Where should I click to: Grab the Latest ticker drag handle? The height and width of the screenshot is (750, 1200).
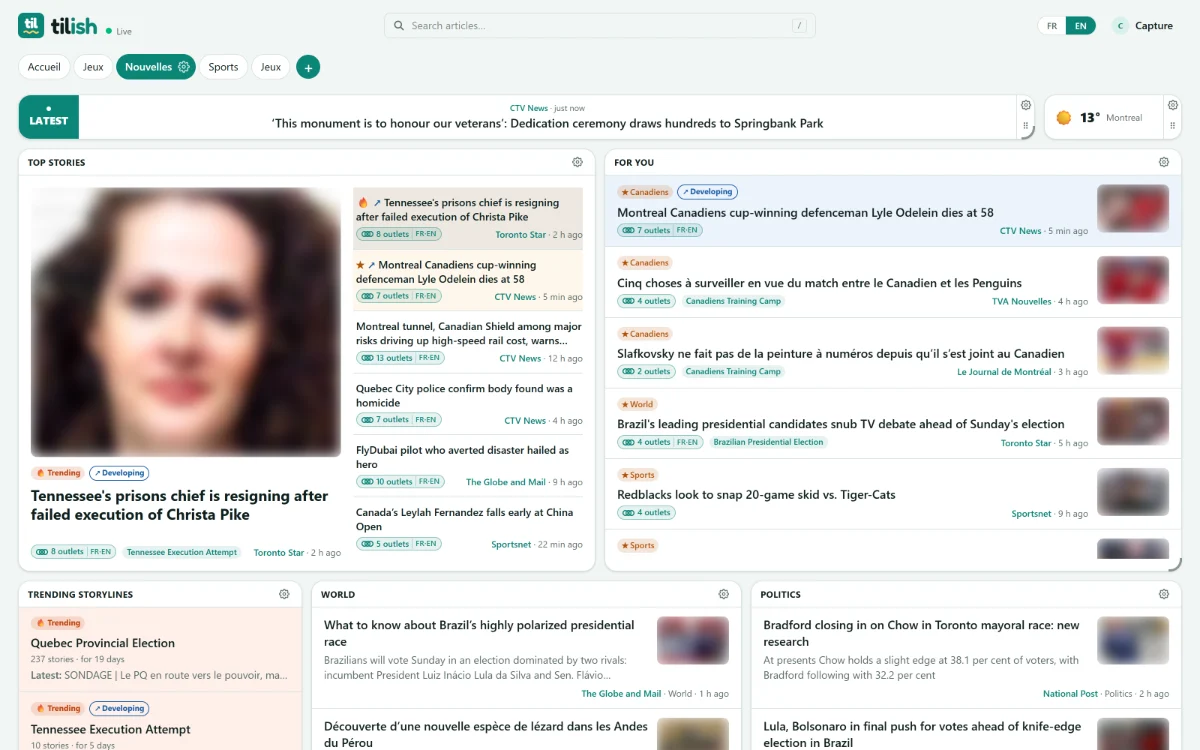coord(1025,127)
